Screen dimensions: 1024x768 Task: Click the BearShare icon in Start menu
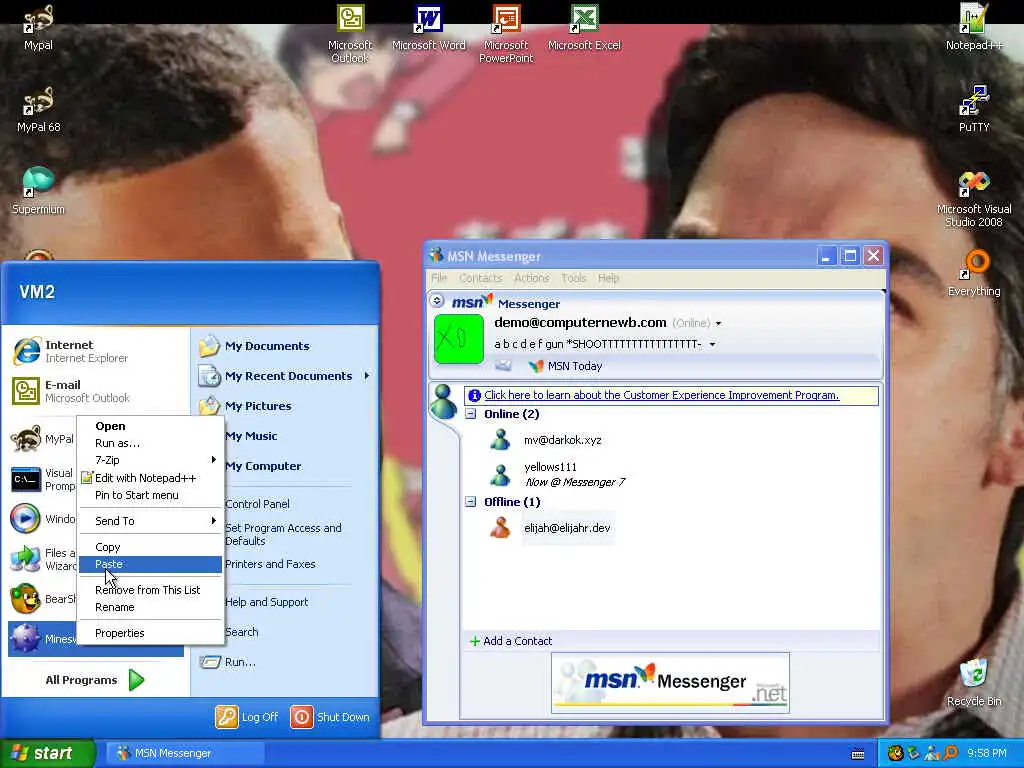coord(25,598)
